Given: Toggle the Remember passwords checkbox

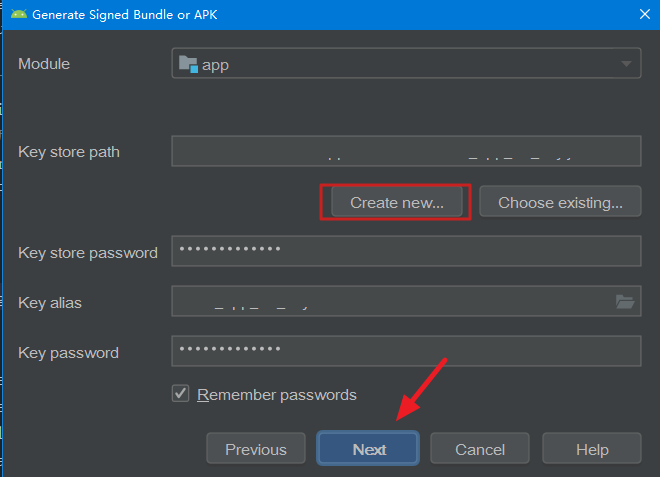Looking at the screenshot, I should (181, 394).
